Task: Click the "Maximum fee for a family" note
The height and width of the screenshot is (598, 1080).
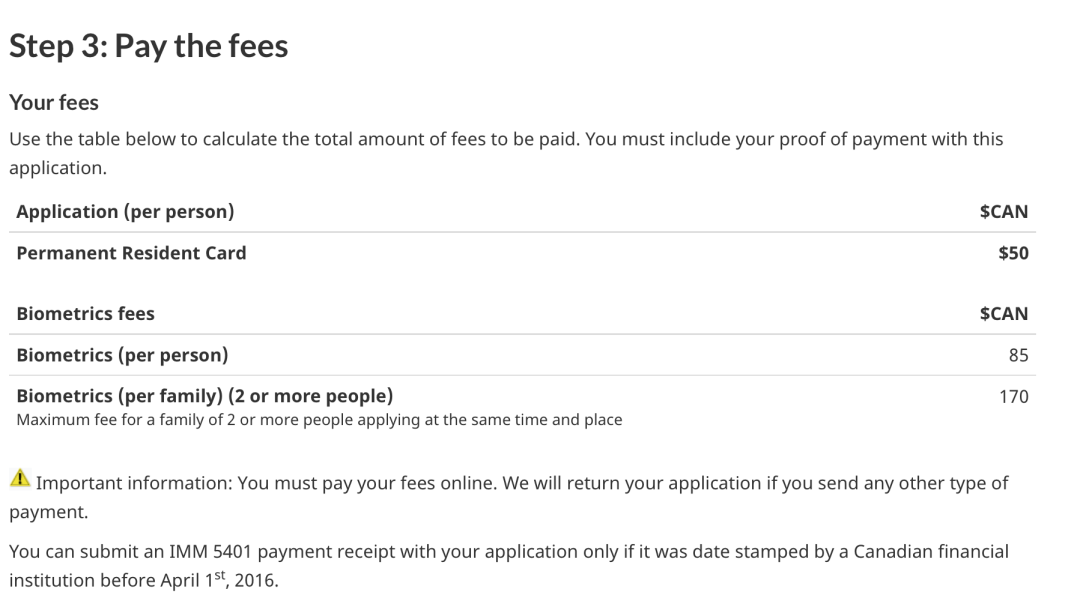Action: pos(319,420)
